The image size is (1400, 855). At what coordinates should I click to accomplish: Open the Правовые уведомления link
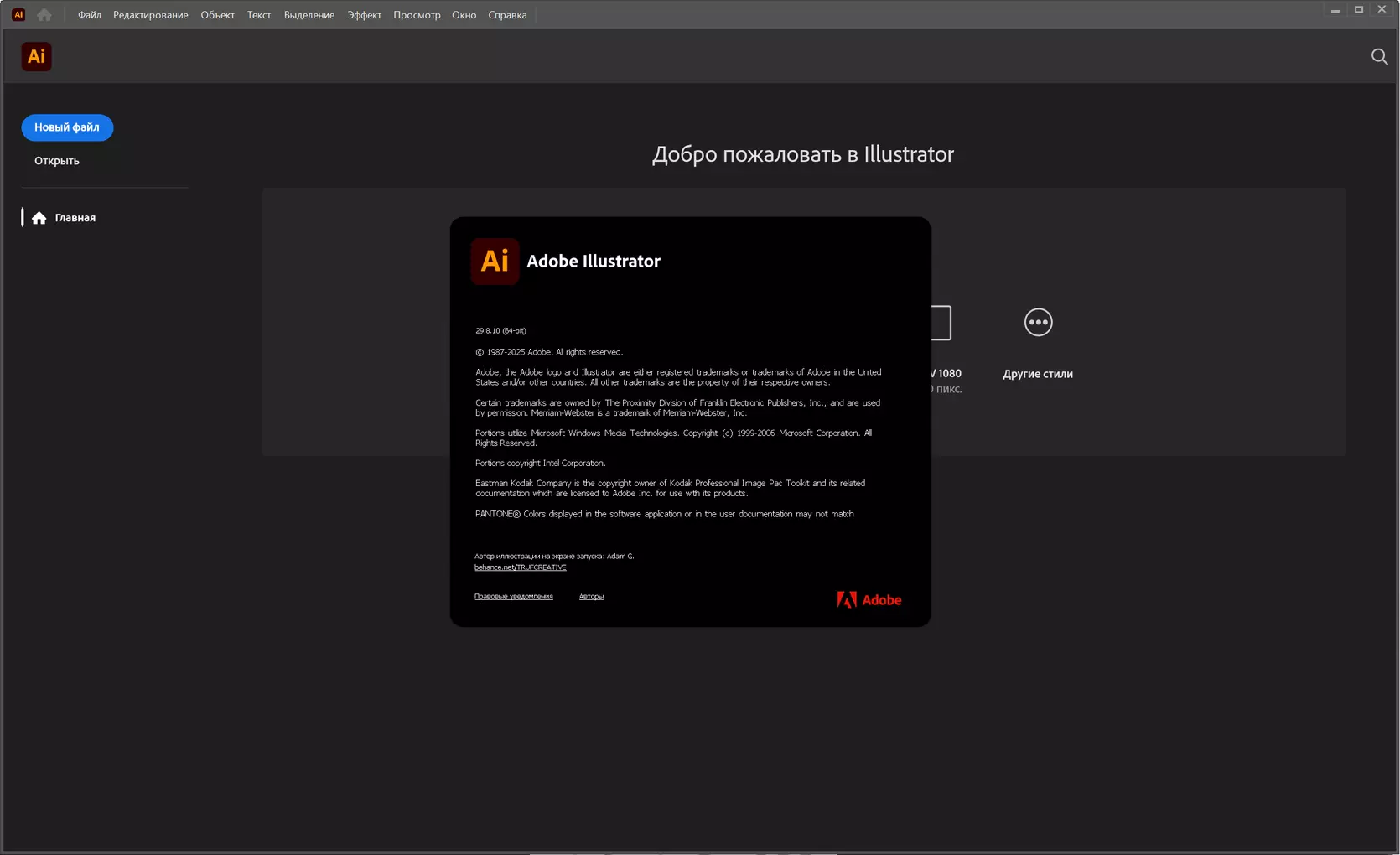pyautogui.click(x=514, y=597)
